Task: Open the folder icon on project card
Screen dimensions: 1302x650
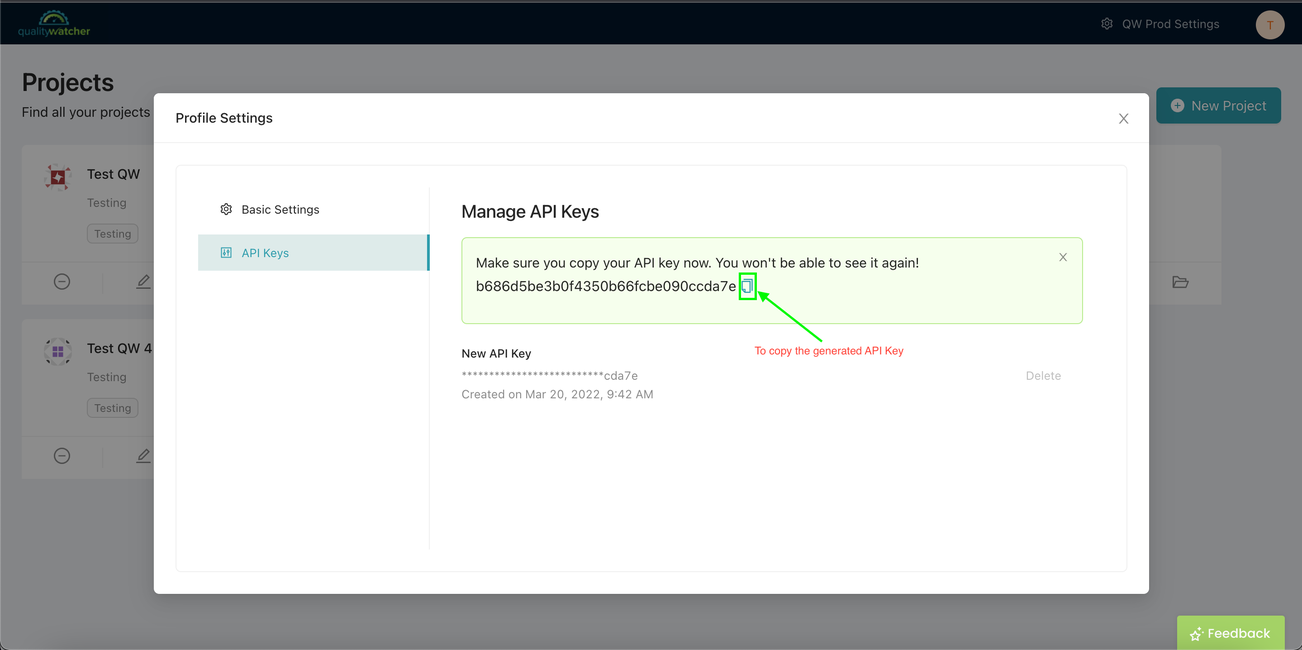Action: (1180, 282)
